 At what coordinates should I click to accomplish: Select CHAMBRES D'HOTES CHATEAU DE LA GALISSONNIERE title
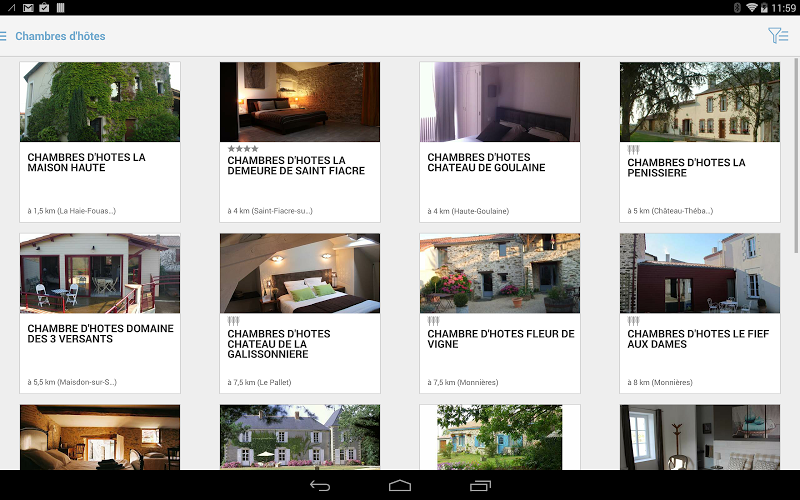click(x=279, y=344)
